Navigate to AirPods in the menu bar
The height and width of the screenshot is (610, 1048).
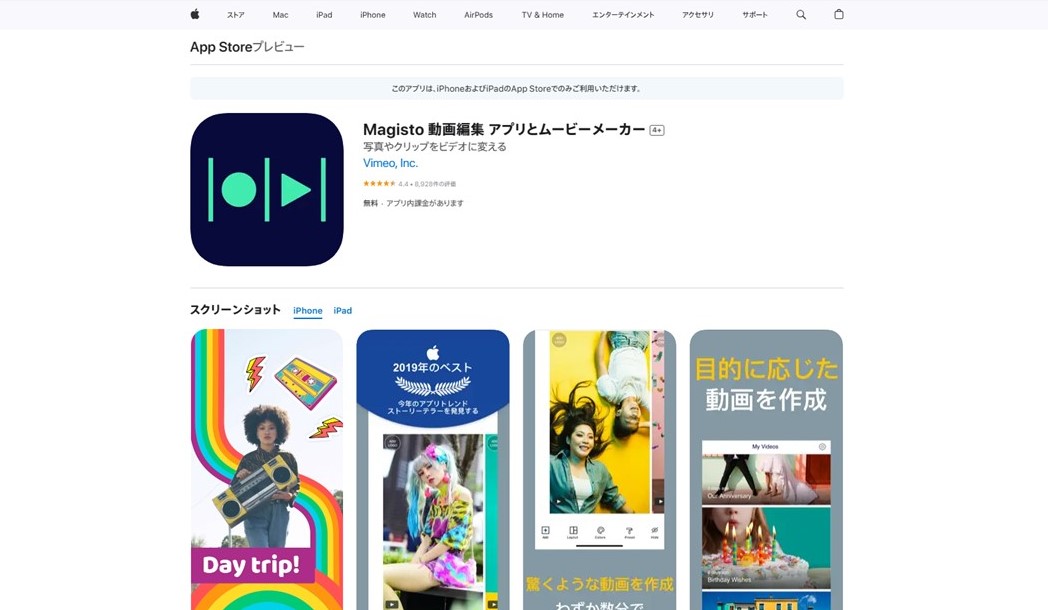[478, 15]
